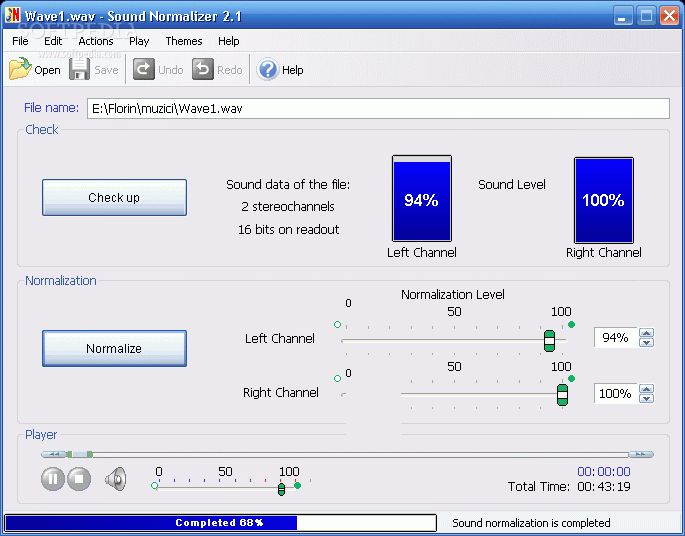Click the 00:00:00 elapsed time display
685x536 pixels.
pos(604,471)
